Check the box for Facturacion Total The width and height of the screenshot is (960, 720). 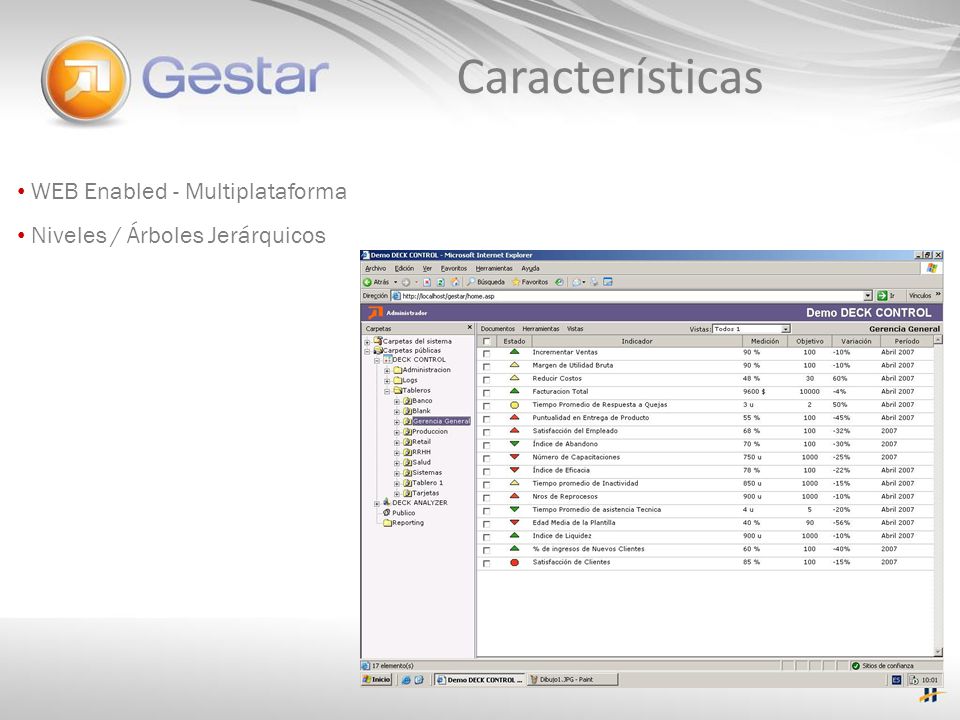coord(487,392)
